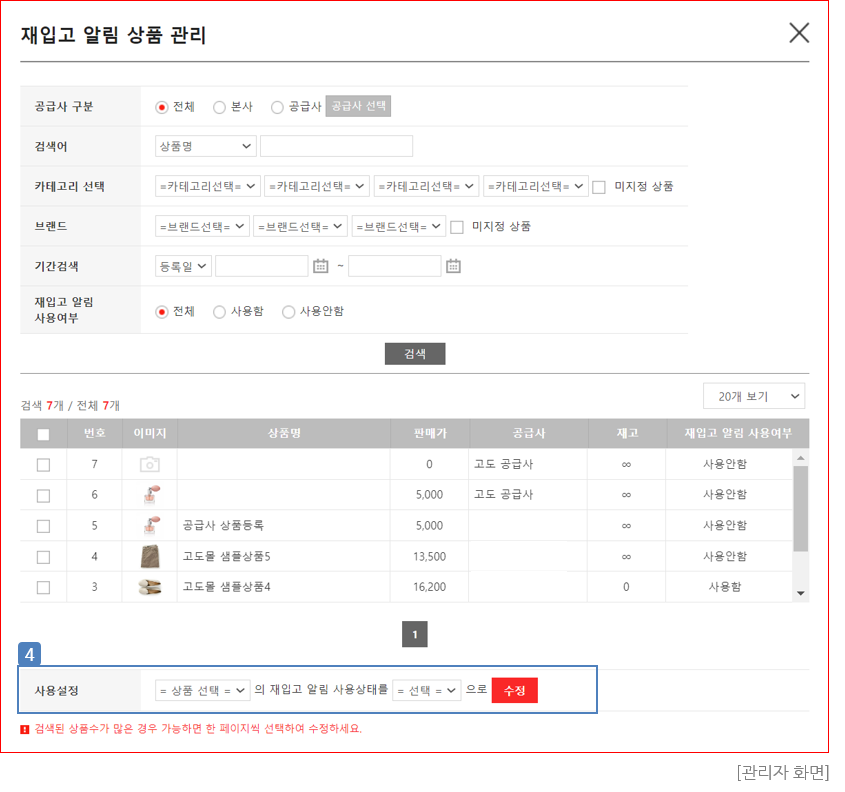Open the end date calendar picker
This screenshot has height=792, width=845.
click(453, 266)
